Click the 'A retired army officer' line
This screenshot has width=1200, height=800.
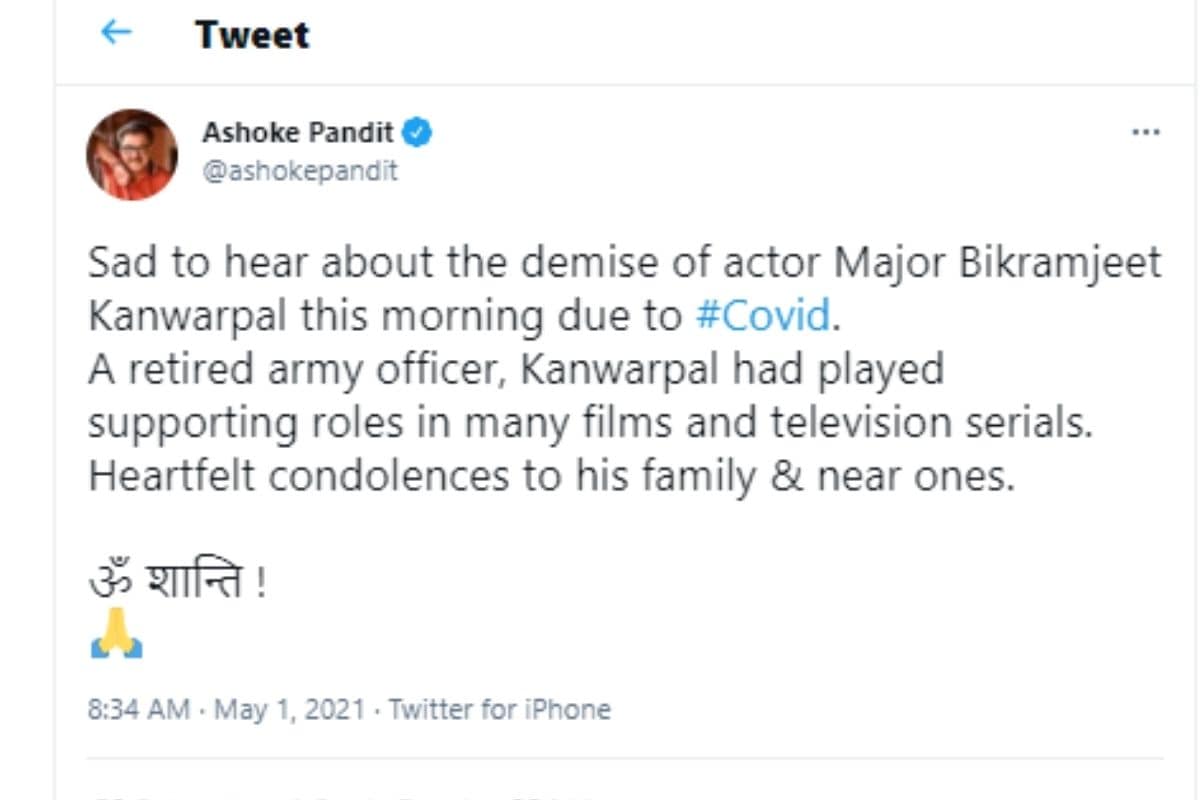point(515,370)
